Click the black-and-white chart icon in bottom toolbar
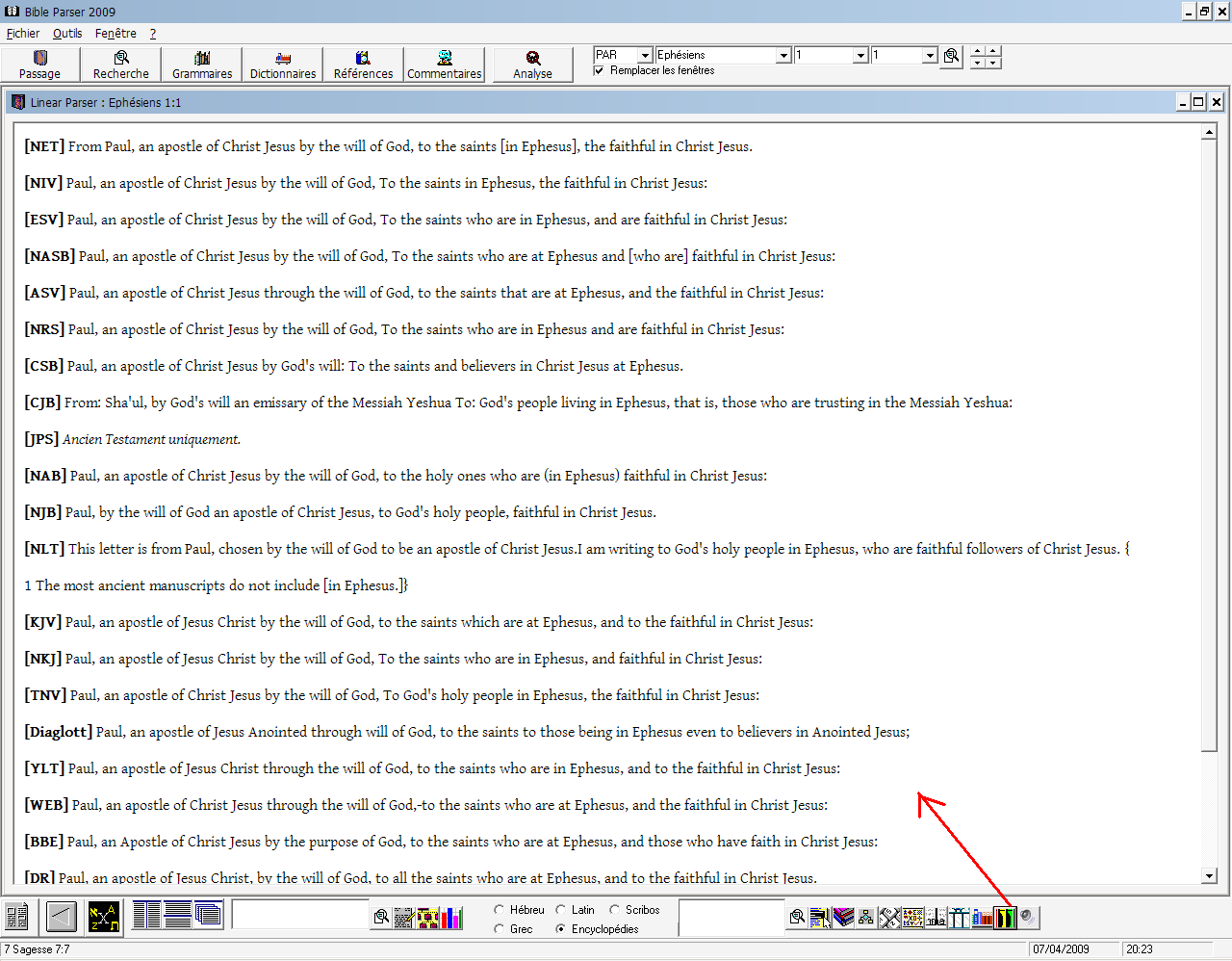This screenshot has width=1232, height=961. pyautogui.click(x=936, y=917)
